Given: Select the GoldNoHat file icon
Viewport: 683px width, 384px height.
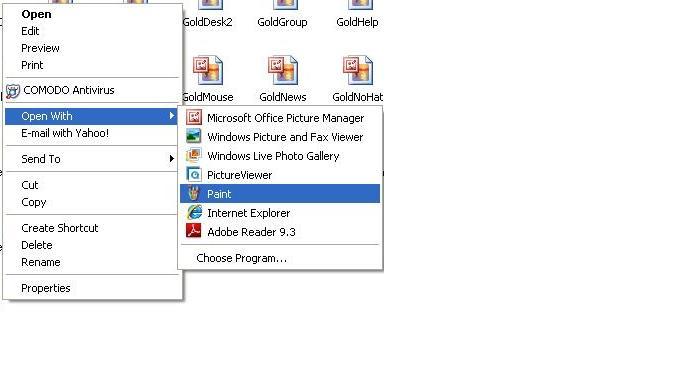Looking at the screenshot, I should pyautogui.click(x=358, y=70).
